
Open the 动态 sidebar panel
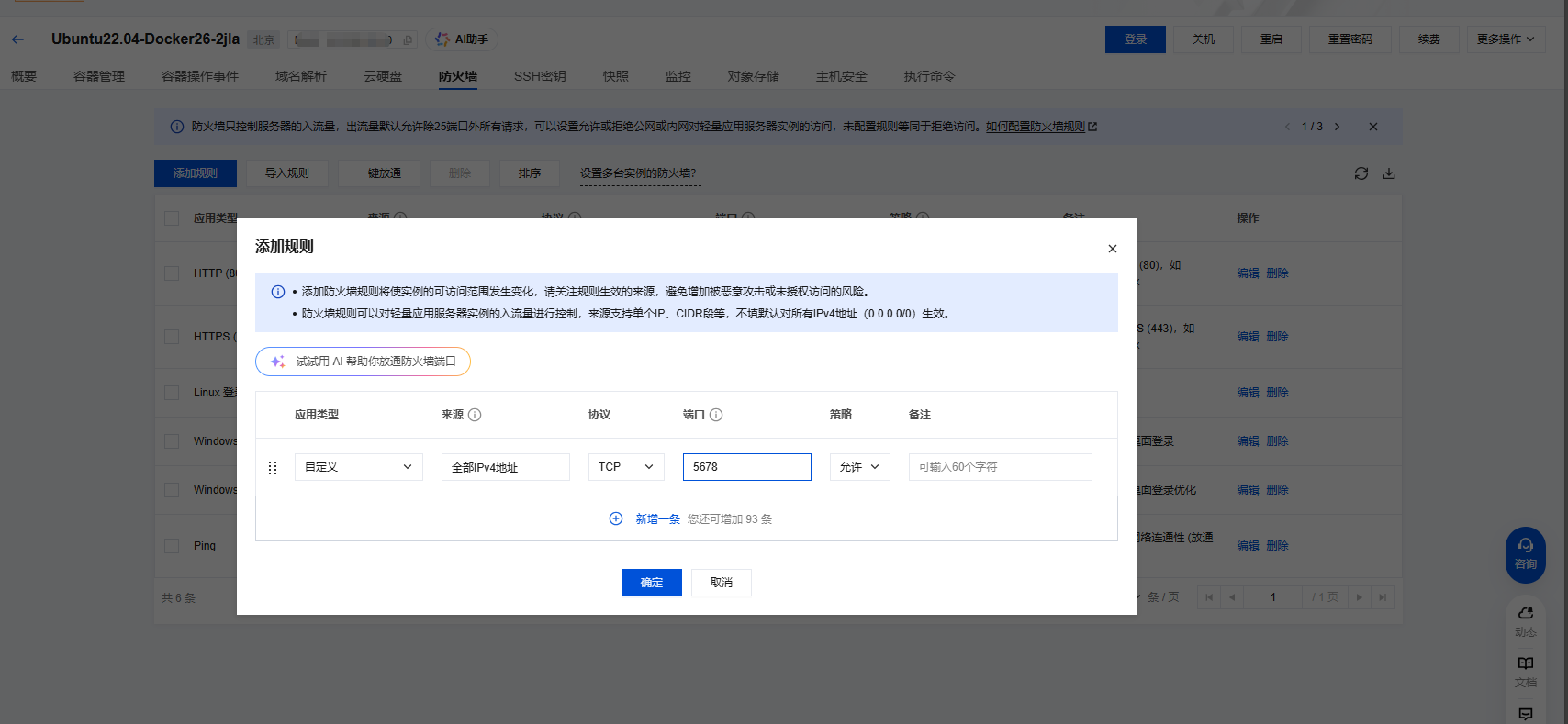pos(1526,621)
